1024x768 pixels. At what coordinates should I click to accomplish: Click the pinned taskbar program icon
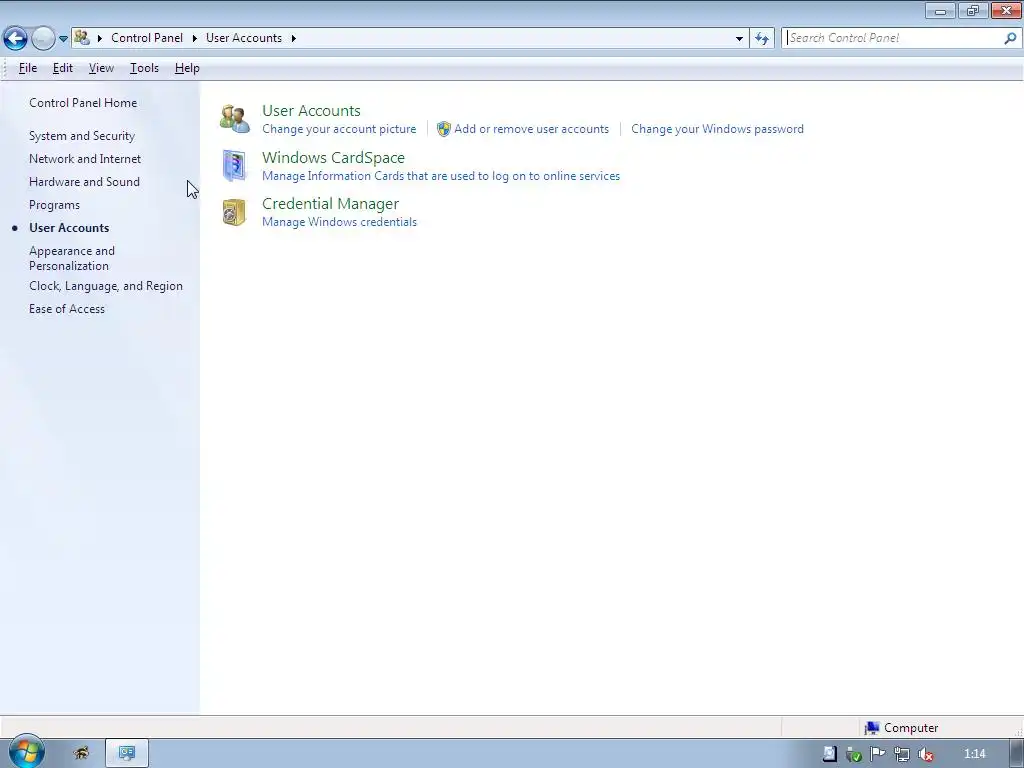pos(82,754)
